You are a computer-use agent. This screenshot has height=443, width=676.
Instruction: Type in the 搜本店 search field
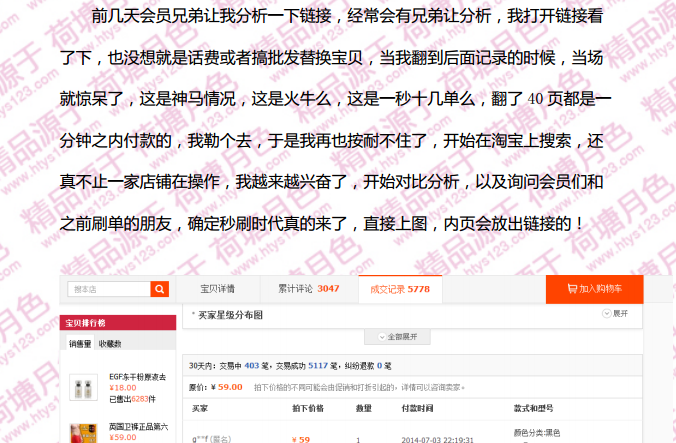click(x=109, y=289)
